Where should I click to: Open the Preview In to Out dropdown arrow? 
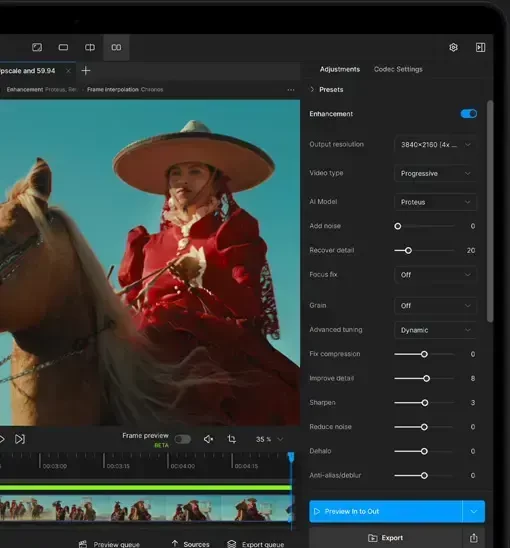pyautogui.click(x=474, y=511)
